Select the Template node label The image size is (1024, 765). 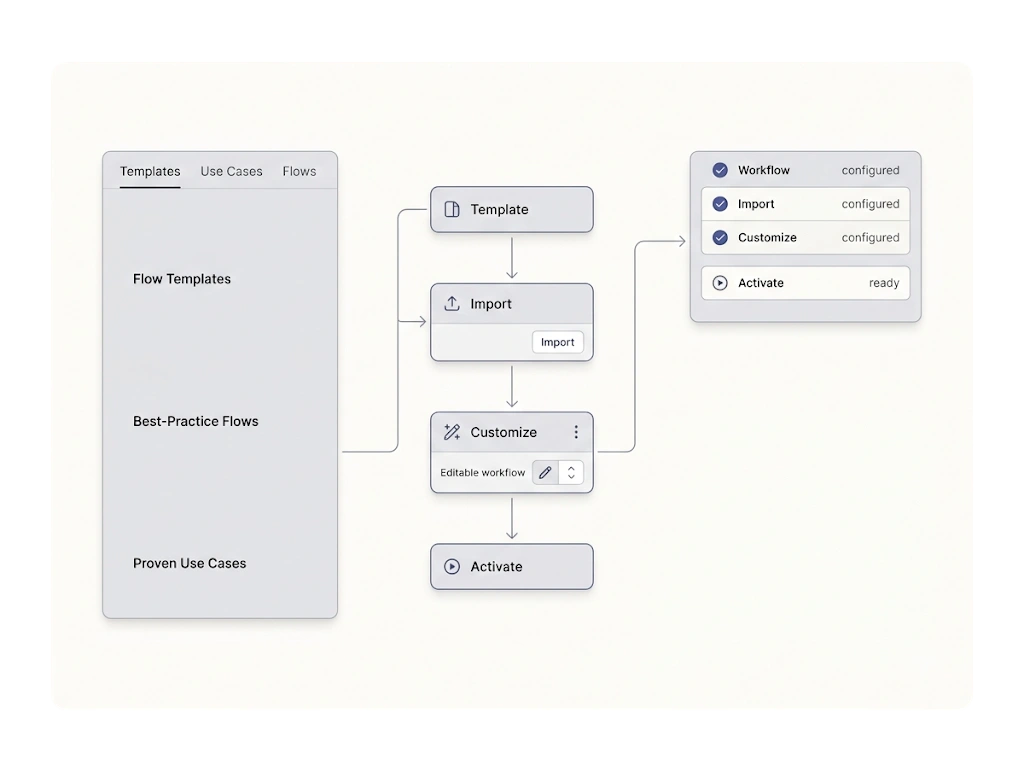tap(500, 210)
